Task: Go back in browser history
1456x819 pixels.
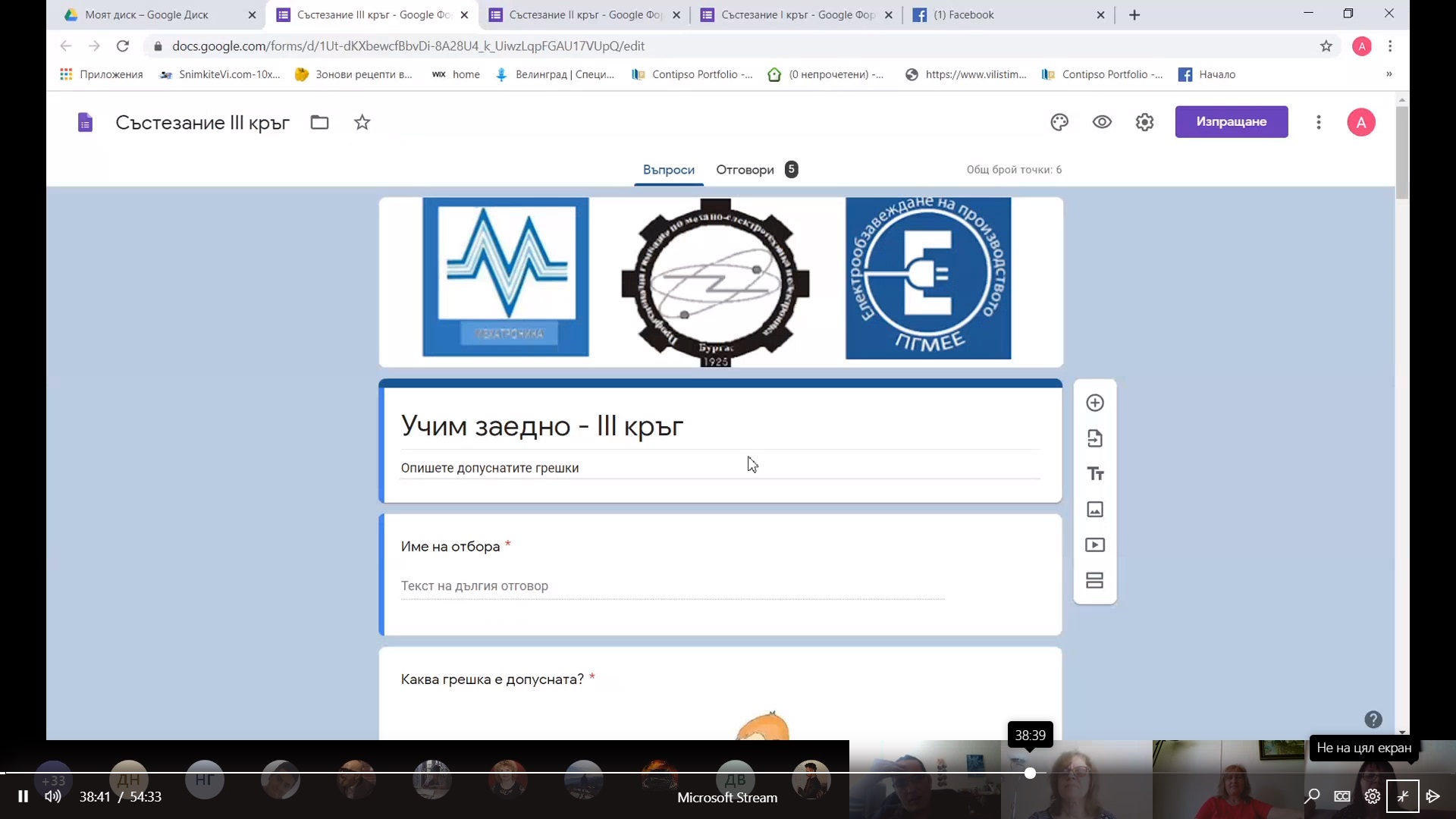Action: tap(66, 46)
